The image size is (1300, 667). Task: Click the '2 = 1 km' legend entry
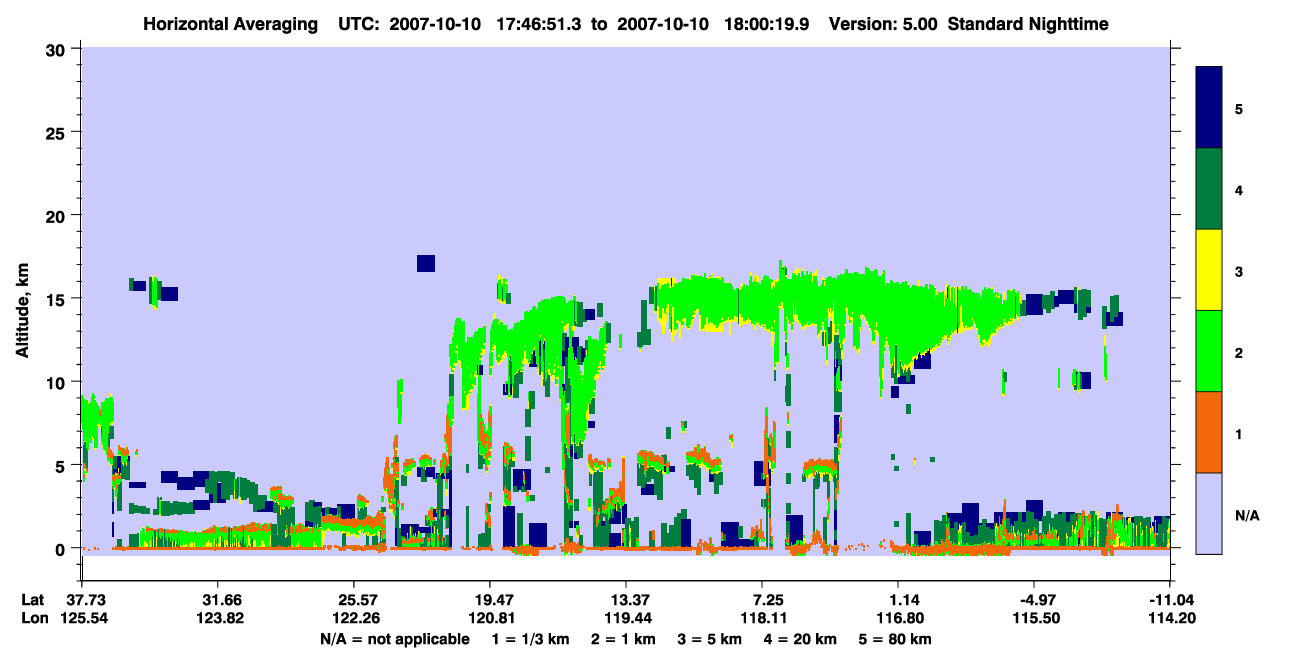pos(623,639)
